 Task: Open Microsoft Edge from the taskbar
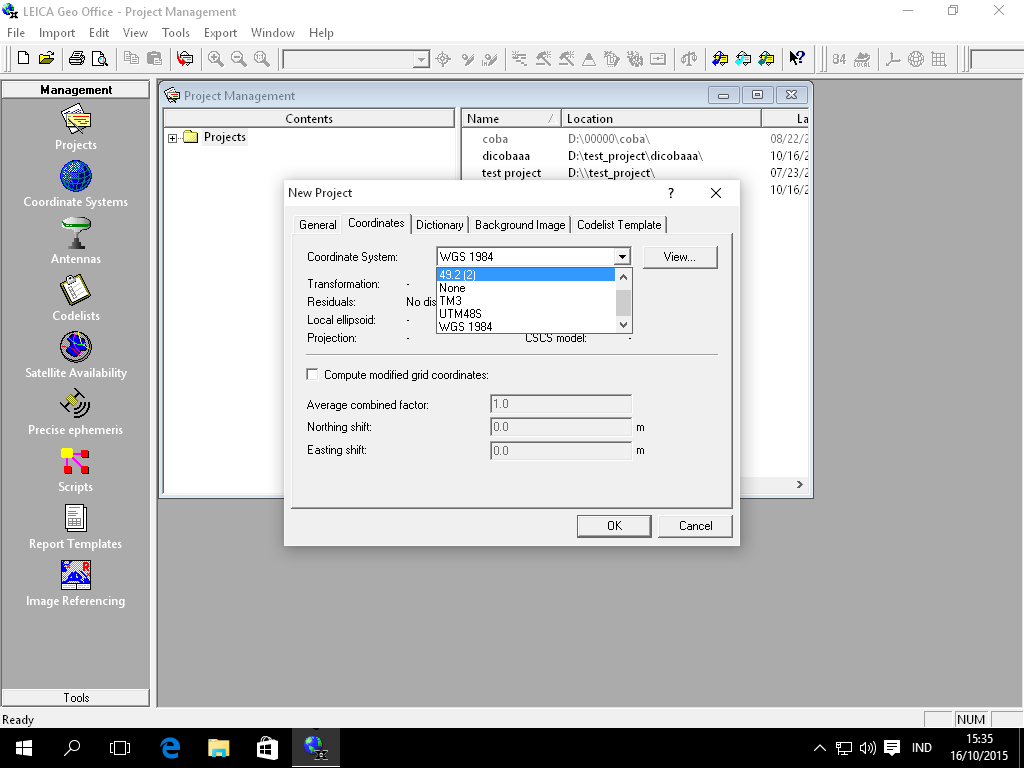point(170,748)
